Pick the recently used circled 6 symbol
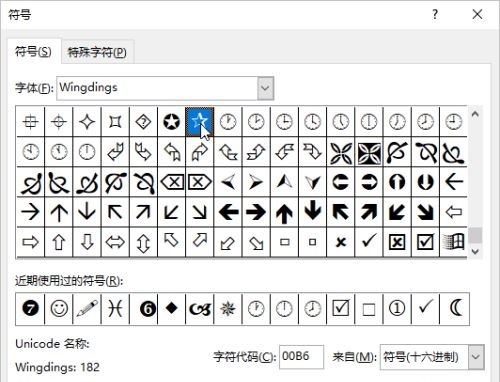This screenshot has width=500, height=382. (147, 309)
